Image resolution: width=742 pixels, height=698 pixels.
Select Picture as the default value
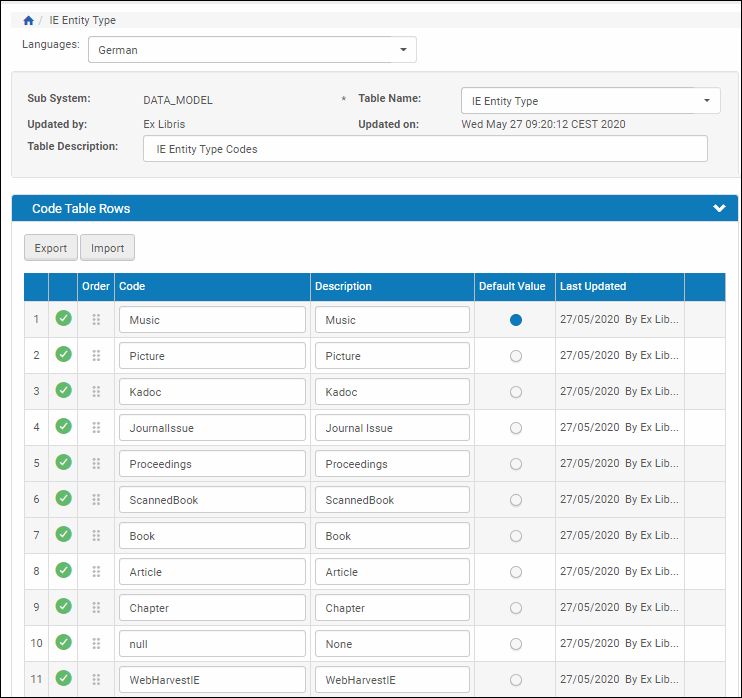(515, 356)
